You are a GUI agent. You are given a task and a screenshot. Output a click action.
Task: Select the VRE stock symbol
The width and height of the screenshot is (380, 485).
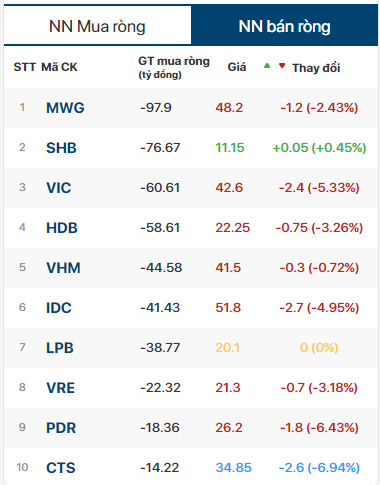pos(60,388)
